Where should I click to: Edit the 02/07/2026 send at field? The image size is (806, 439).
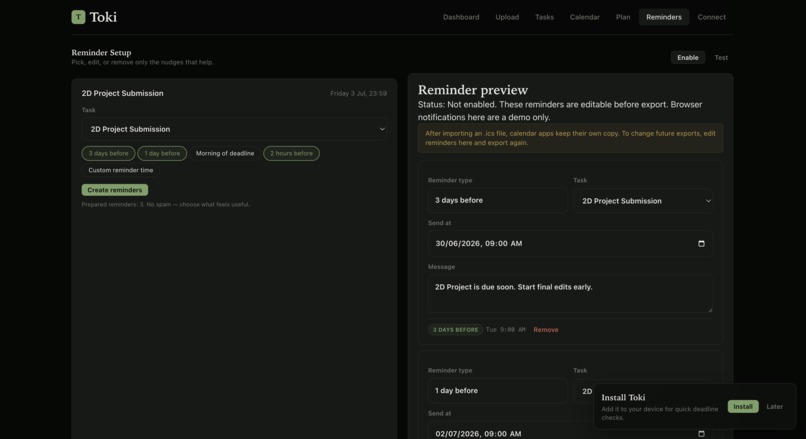coord(571,432)
